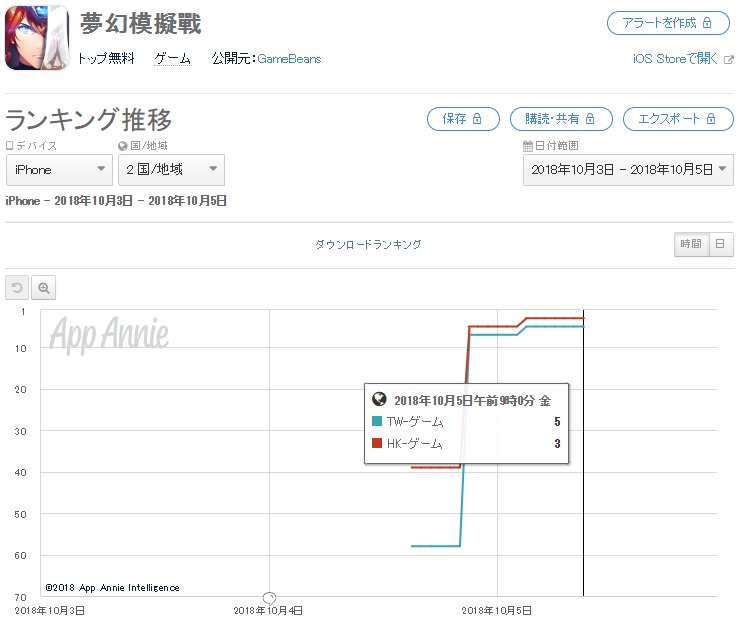The height and width of the screenshot is (622, 740).
Task: Open the 2 国/地域 country dropdown
Action: click(x=171, y=170)
